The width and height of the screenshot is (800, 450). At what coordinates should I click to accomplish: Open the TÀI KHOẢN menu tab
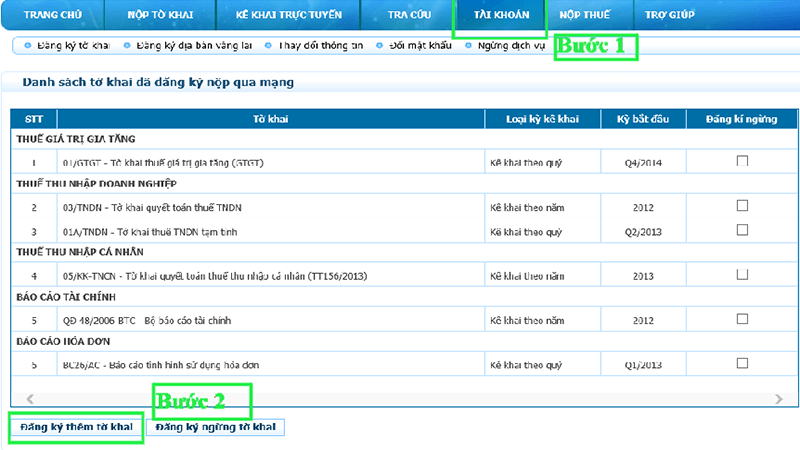(500, 16)
